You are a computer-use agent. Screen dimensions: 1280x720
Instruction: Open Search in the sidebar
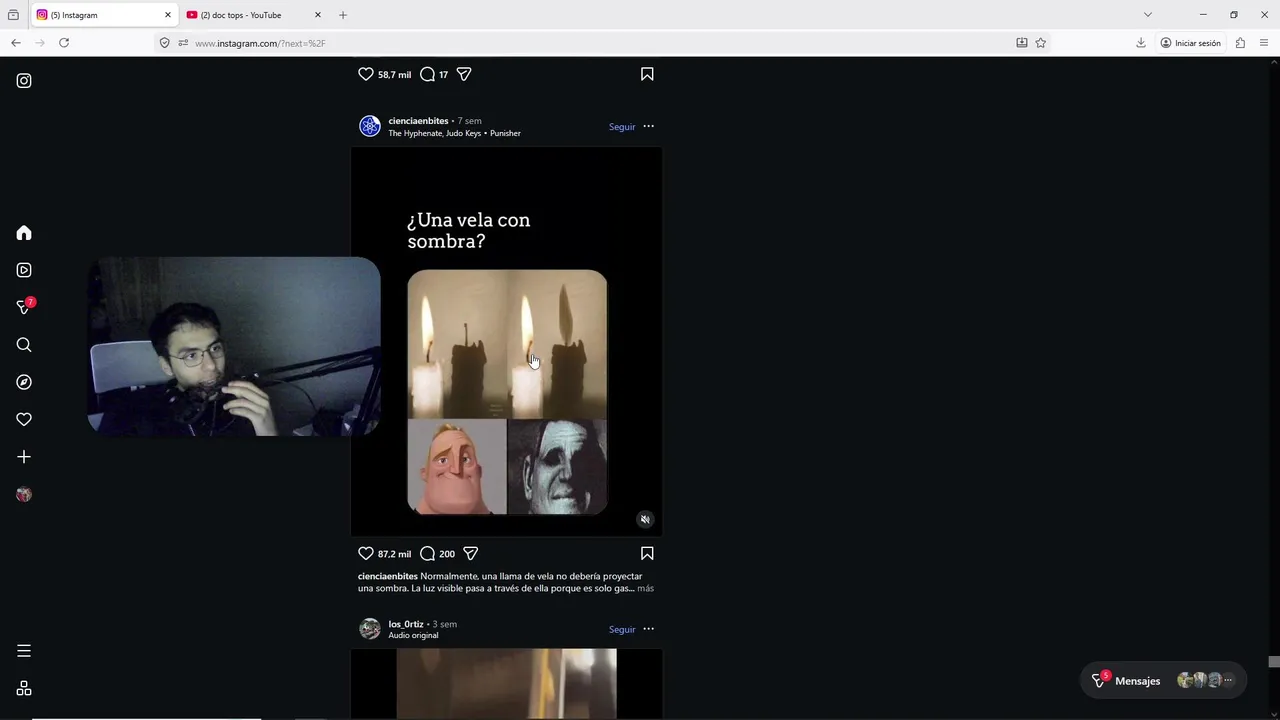24,345
